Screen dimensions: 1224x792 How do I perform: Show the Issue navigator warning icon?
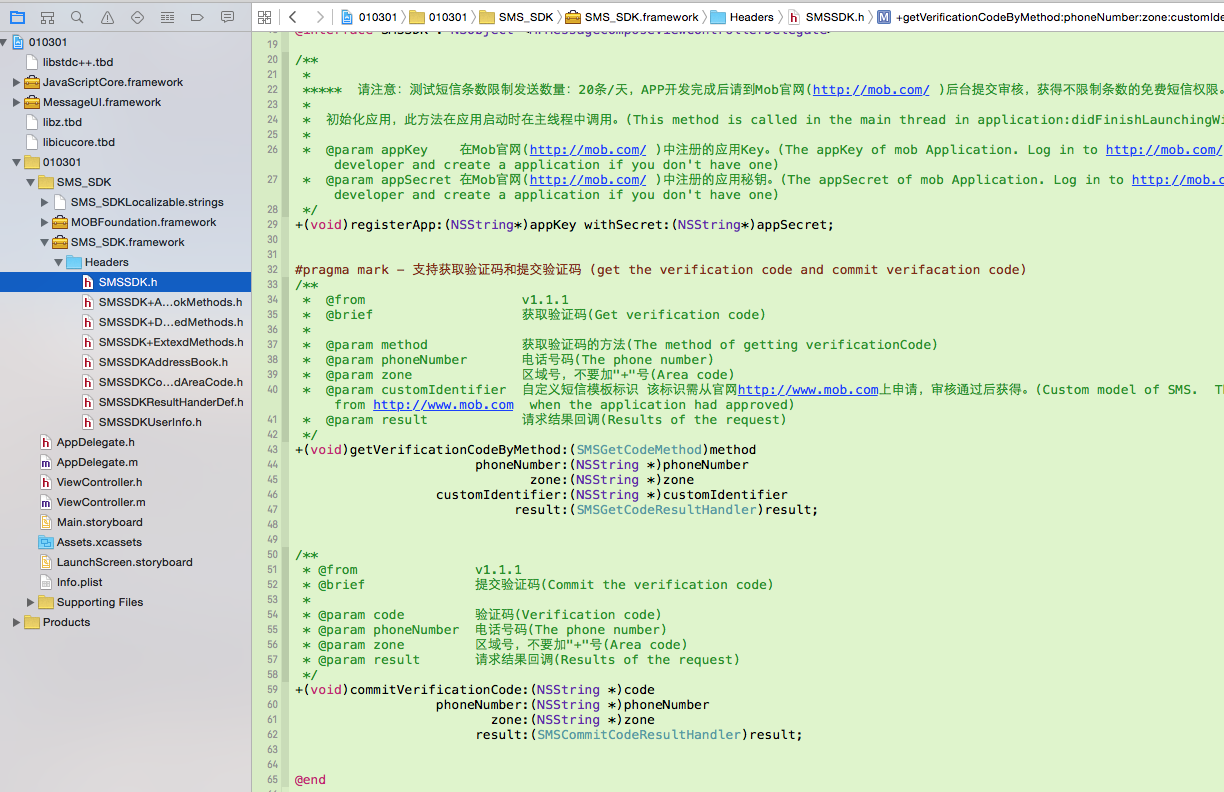pyautogui.click(x=107, y=17)
